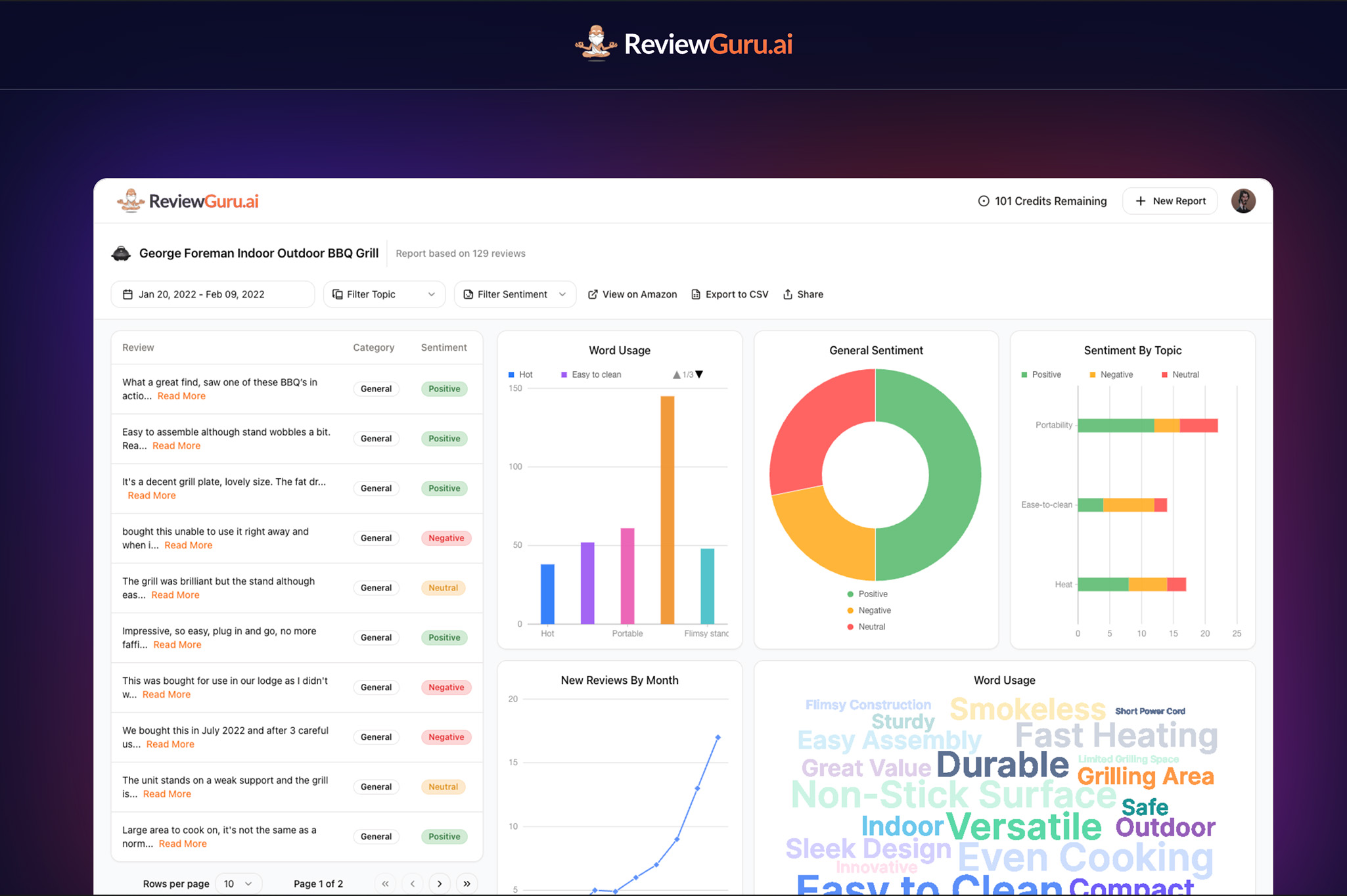
Task: Open the user profile avatar
Action: (x=1243, y=201)
